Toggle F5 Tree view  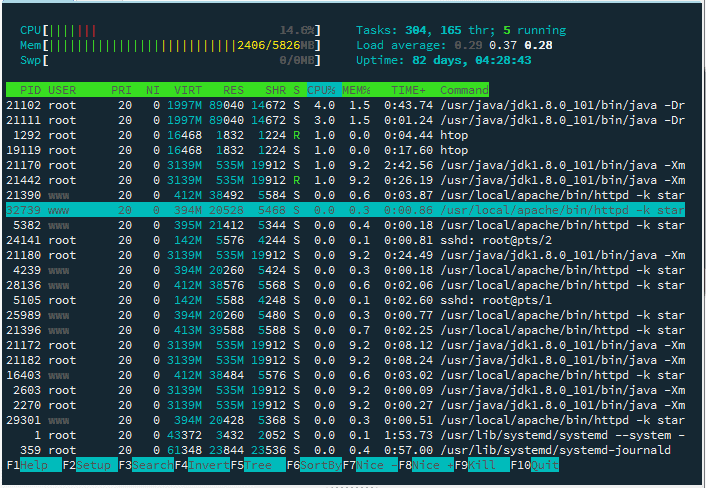pyautogui.click(x=258, y=465)
